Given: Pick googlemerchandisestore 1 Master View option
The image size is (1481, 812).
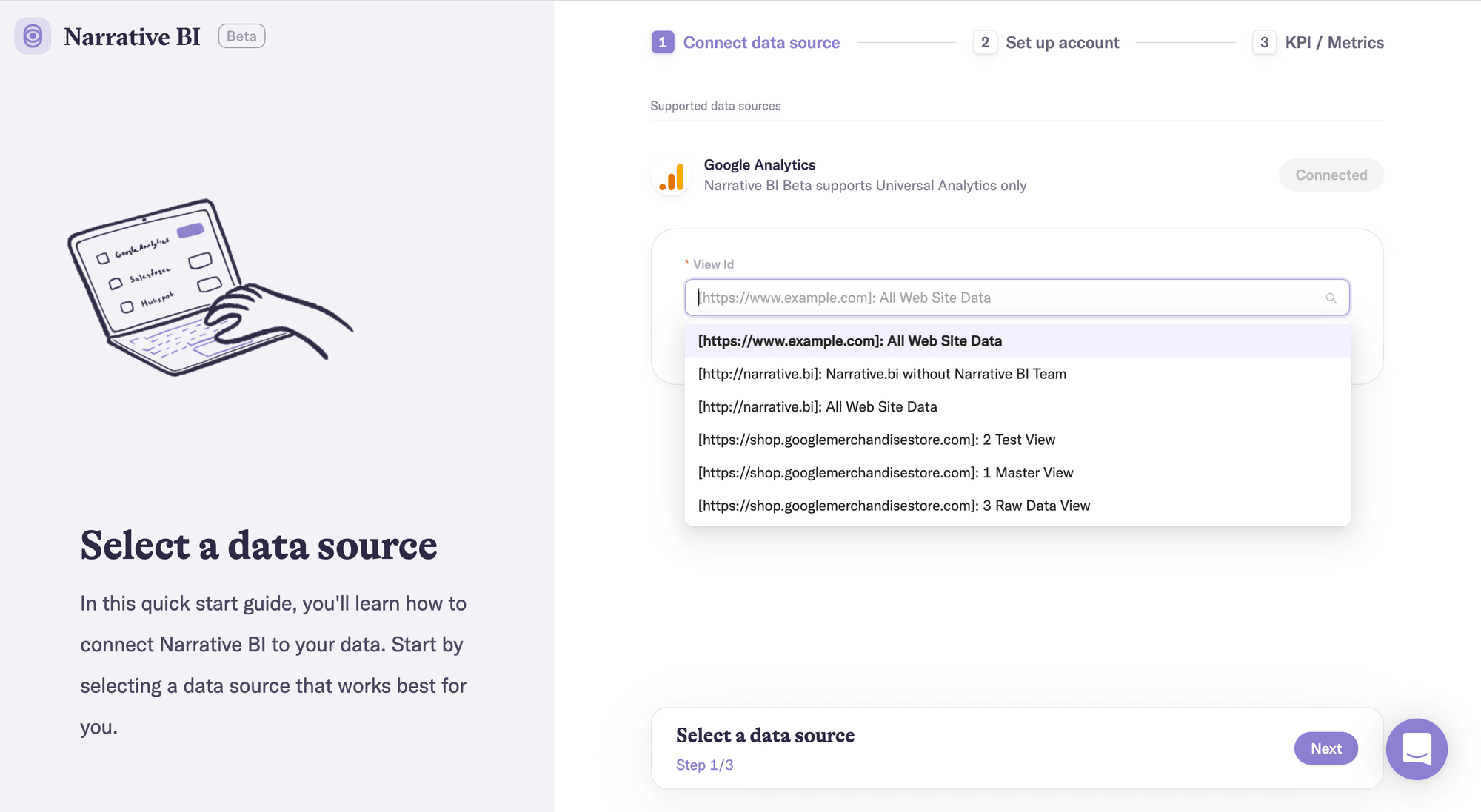Looking at the screenshot, I should point(885,473).
